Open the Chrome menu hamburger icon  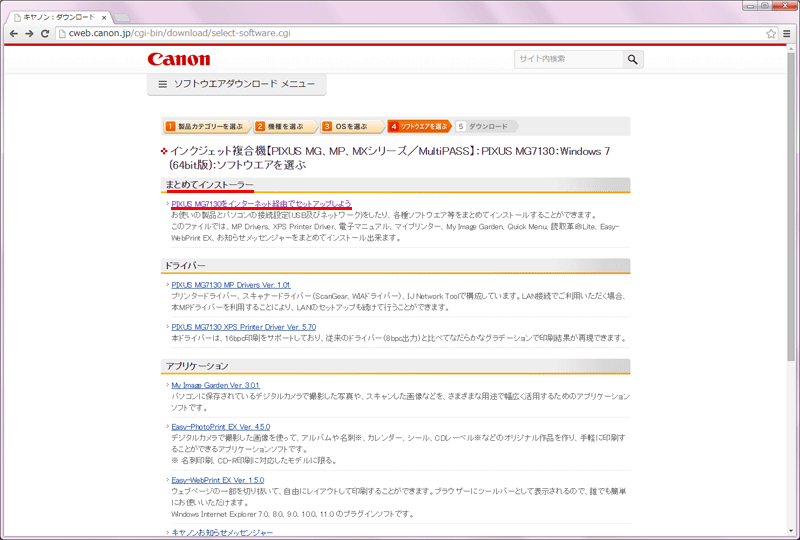pyautogui.click(x=787, y=34)
